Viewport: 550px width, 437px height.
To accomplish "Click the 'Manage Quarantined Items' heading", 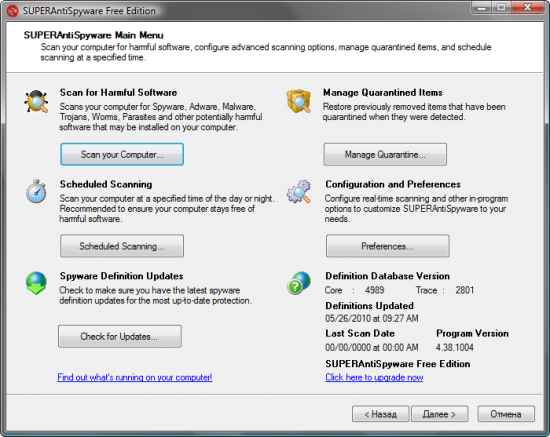I will pos(383,93).
